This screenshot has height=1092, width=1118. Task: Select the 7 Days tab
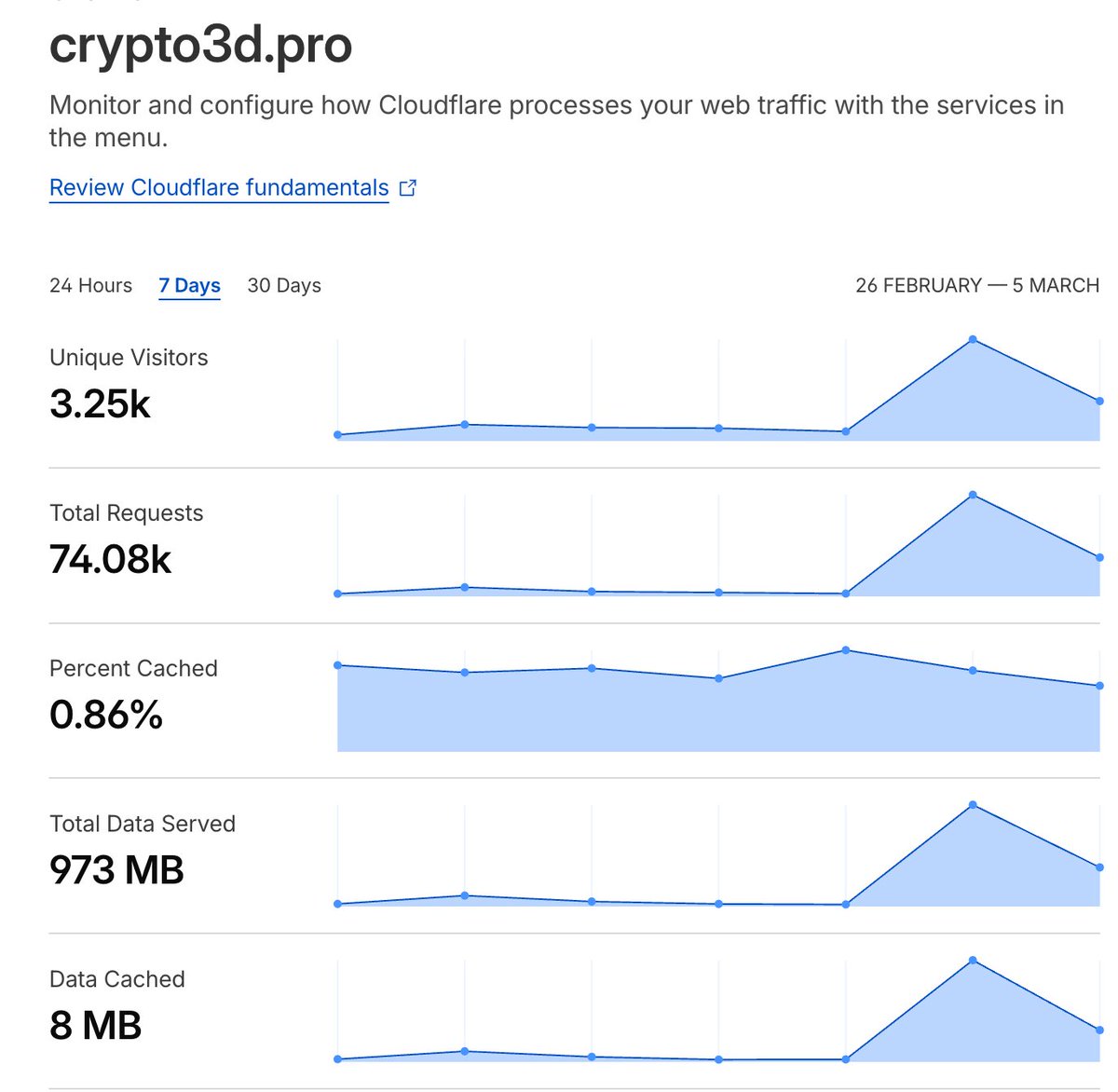click(189, 285)
